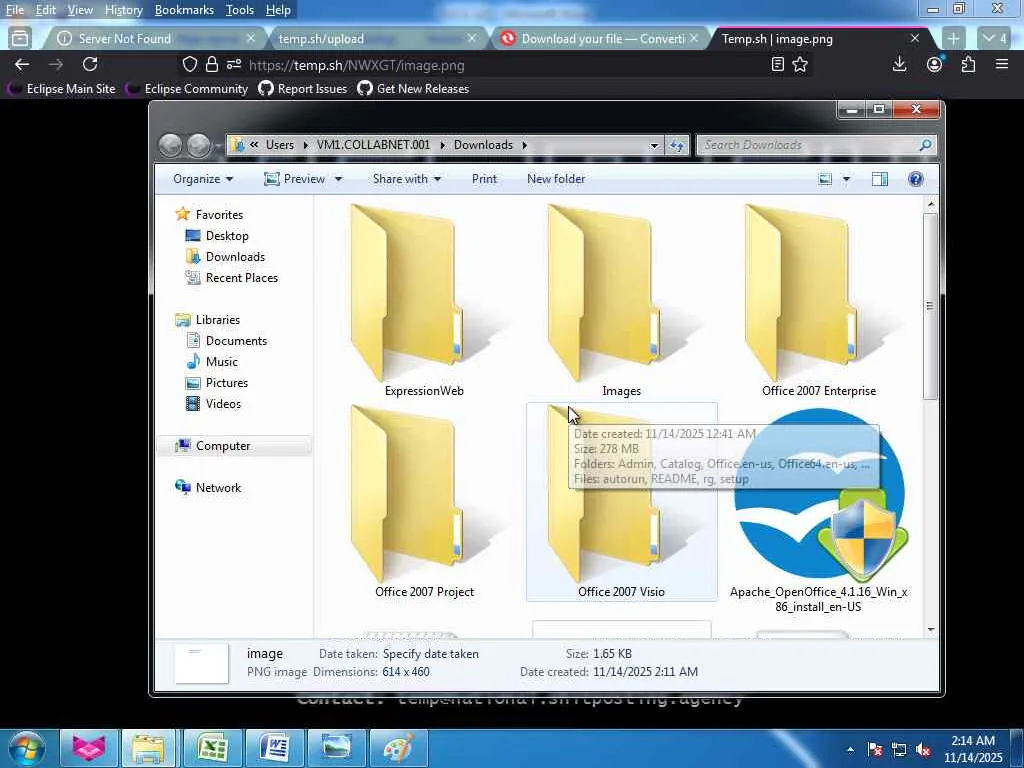Viewport: 1024px width, 768px height.
Task: Open the History menu
Action: point(123,10)
